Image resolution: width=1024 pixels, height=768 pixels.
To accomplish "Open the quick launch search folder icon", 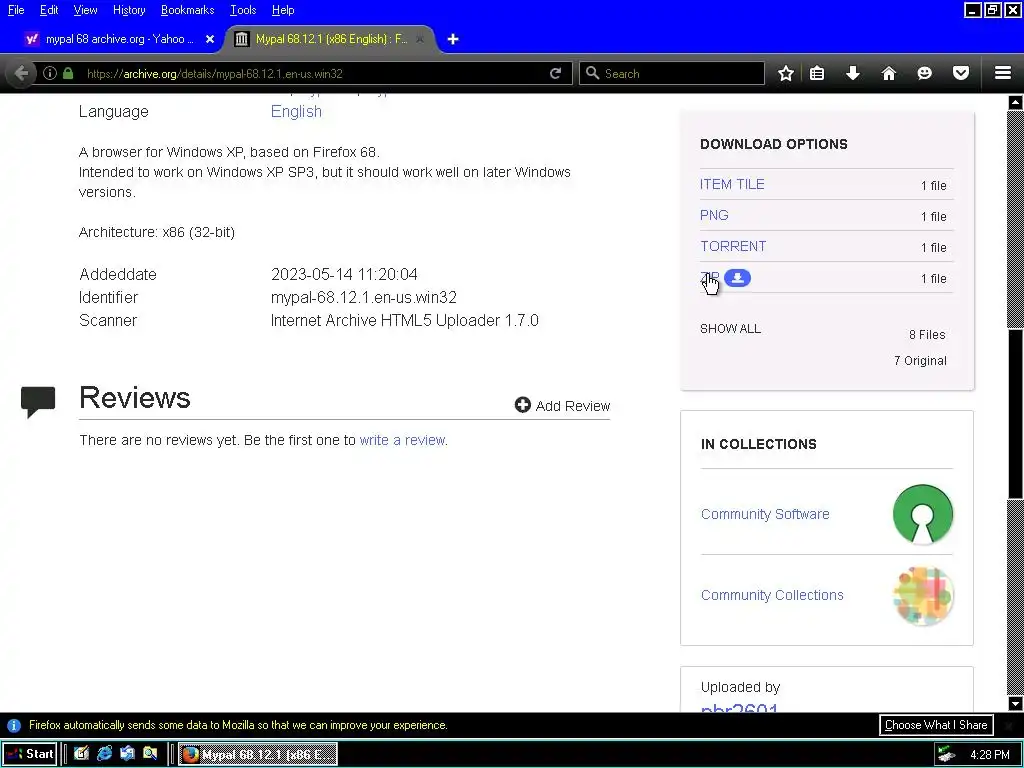I will [150, 754].
